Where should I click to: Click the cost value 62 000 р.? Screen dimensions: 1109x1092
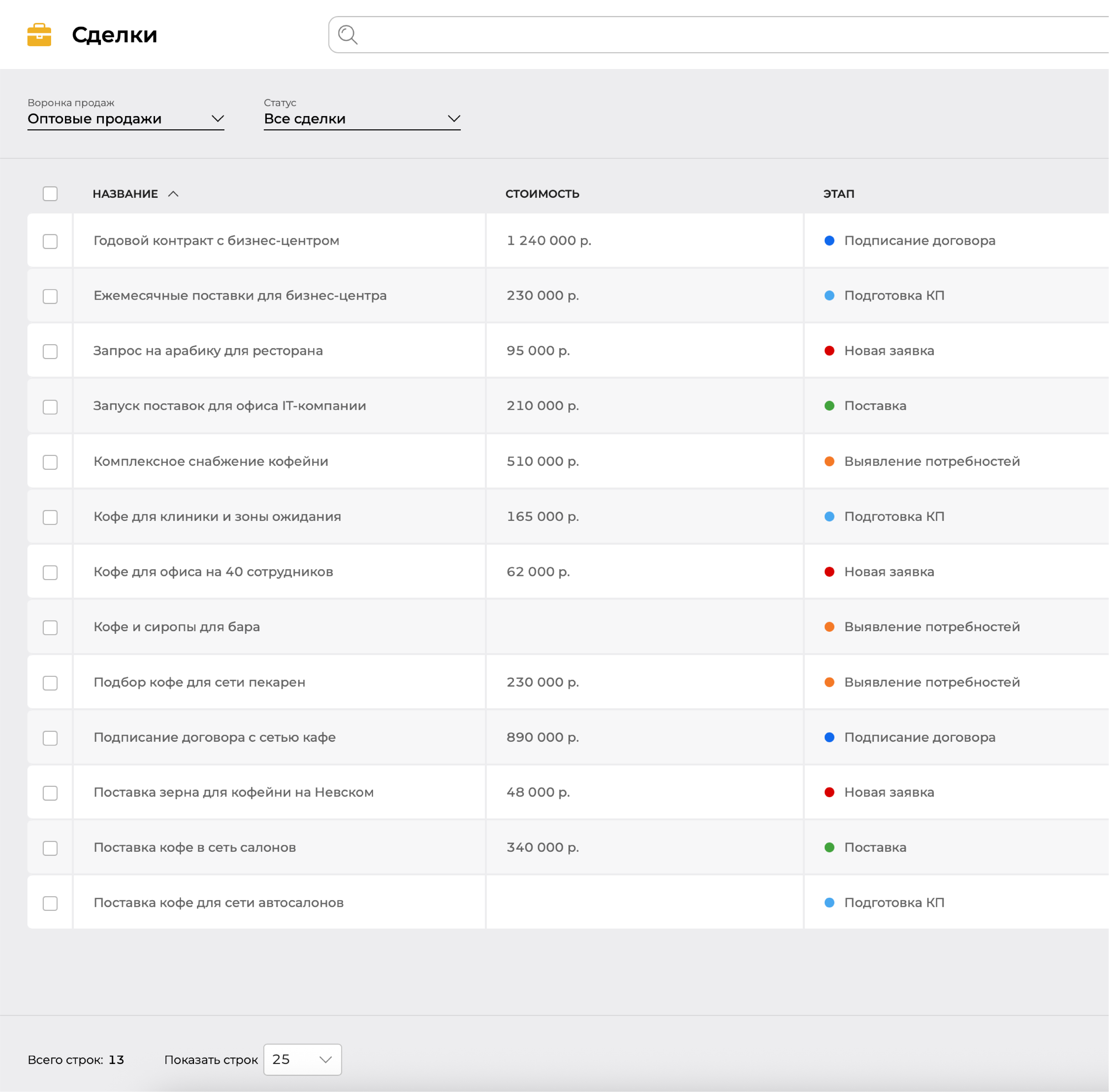(x=538, y=571)
